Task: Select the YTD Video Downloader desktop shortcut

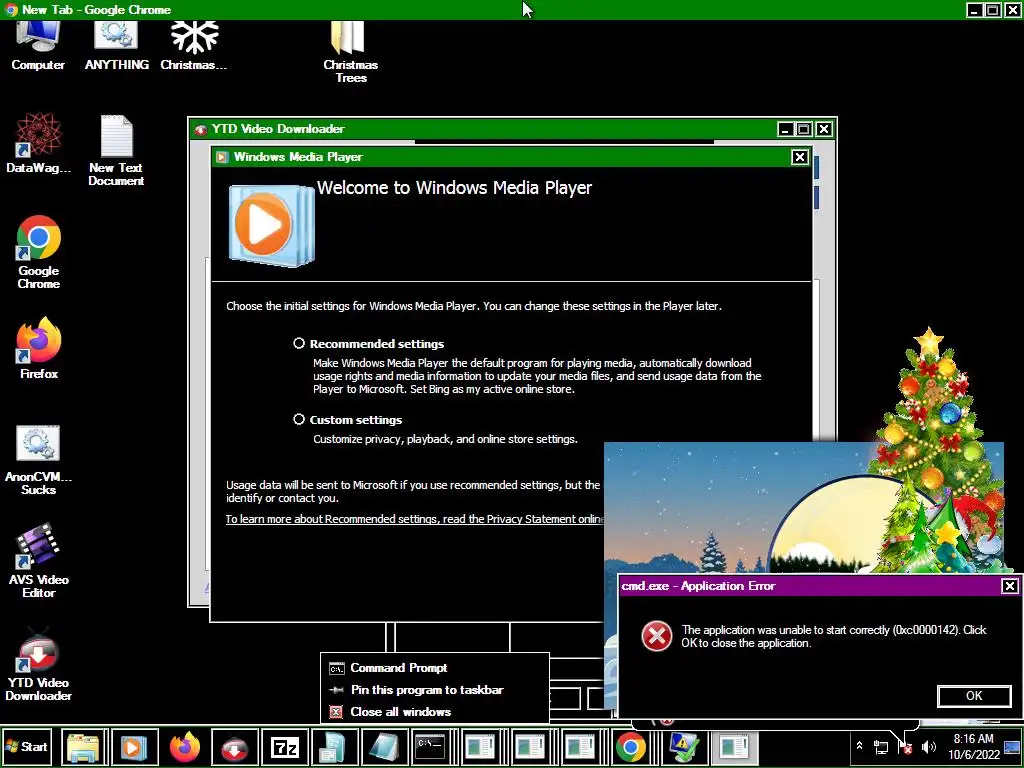Action: pos(39,664)
